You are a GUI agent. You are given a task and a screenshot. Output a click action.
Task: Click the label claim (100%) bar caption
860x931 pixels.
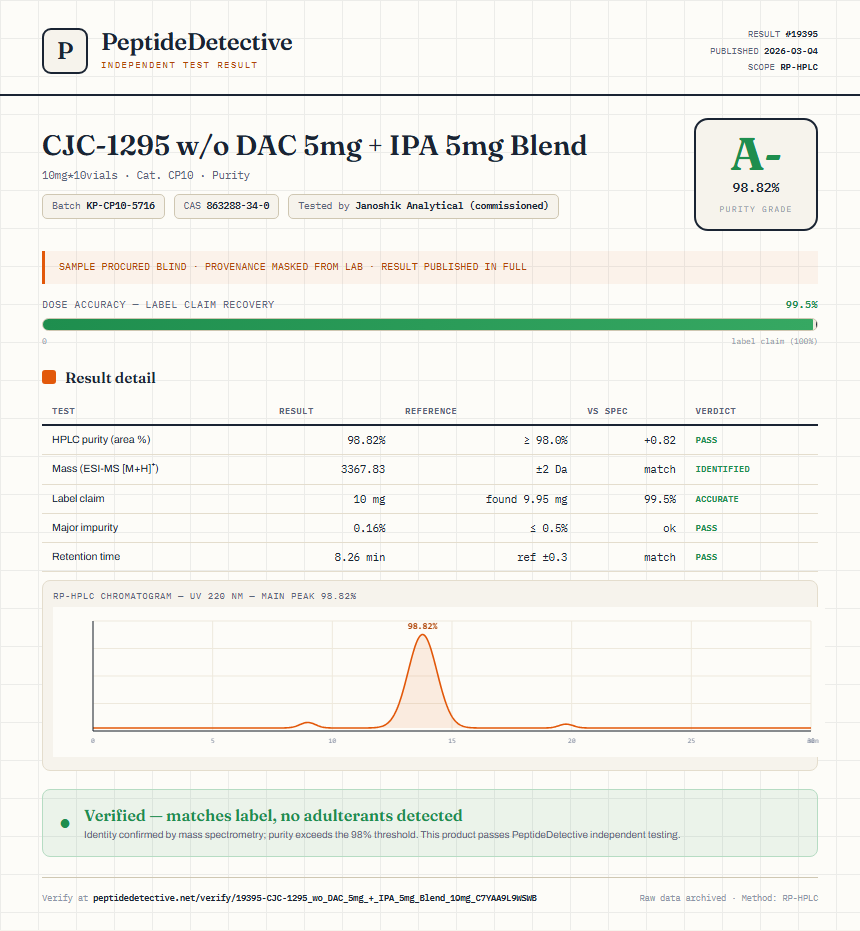click(774, 341)
